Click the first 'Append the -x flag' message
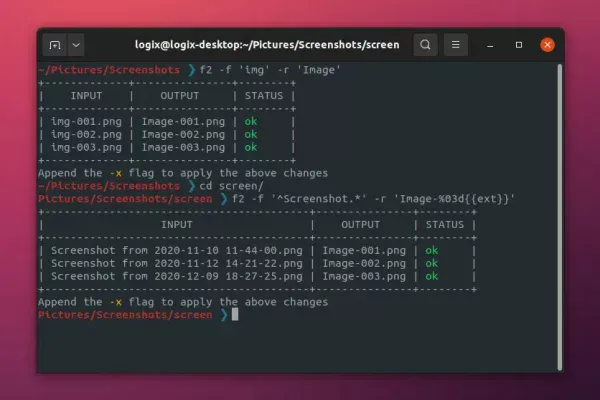Image resolution: width=600 pixels, height=400 pixels. tap(183, 173)
